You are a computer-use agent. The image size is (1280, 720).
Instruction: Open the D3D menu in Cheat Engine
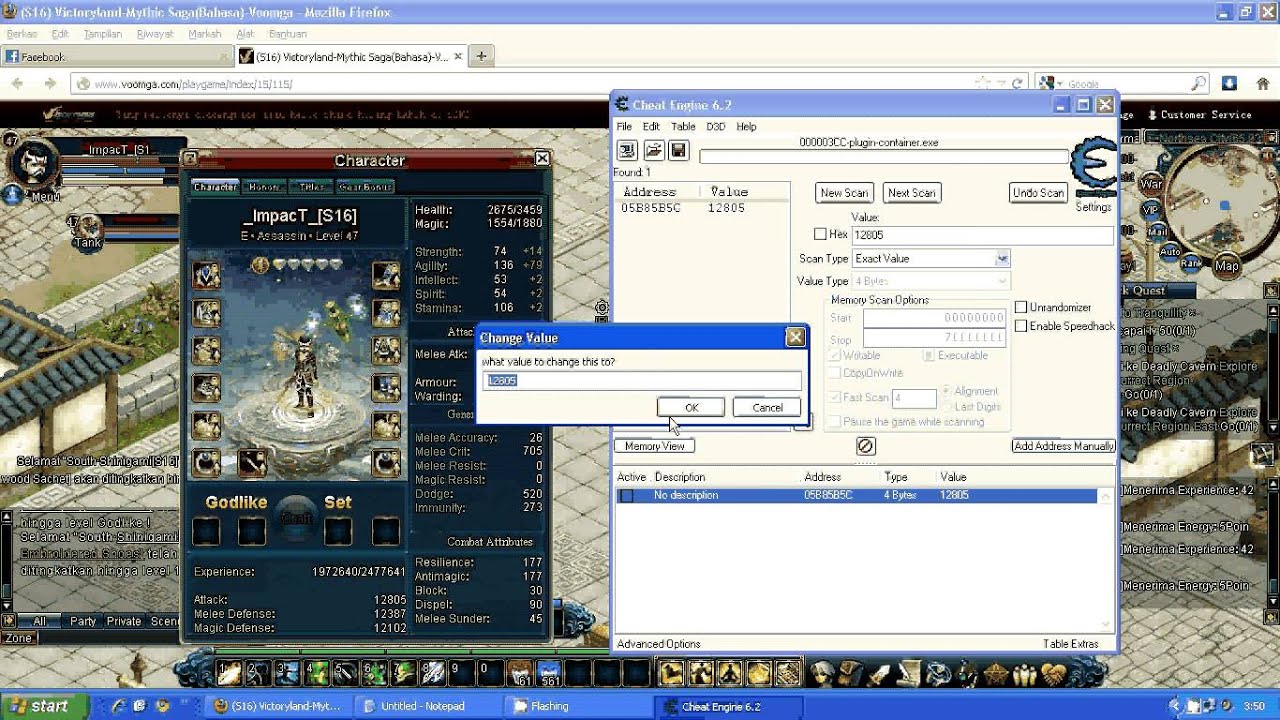(716, 127)
